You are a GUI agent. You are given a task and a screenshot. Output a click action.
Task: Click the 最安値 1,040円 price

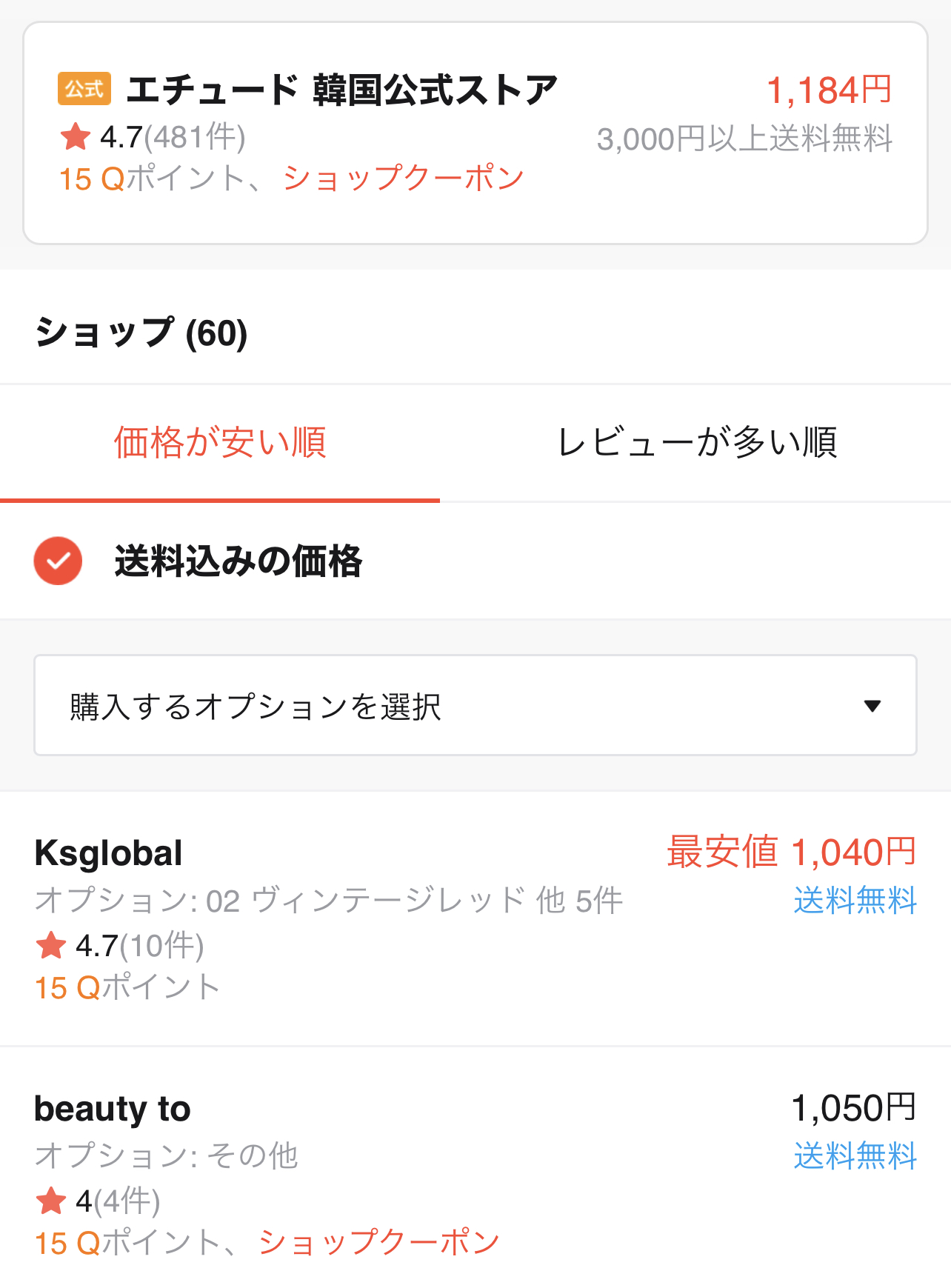(791, 852)
